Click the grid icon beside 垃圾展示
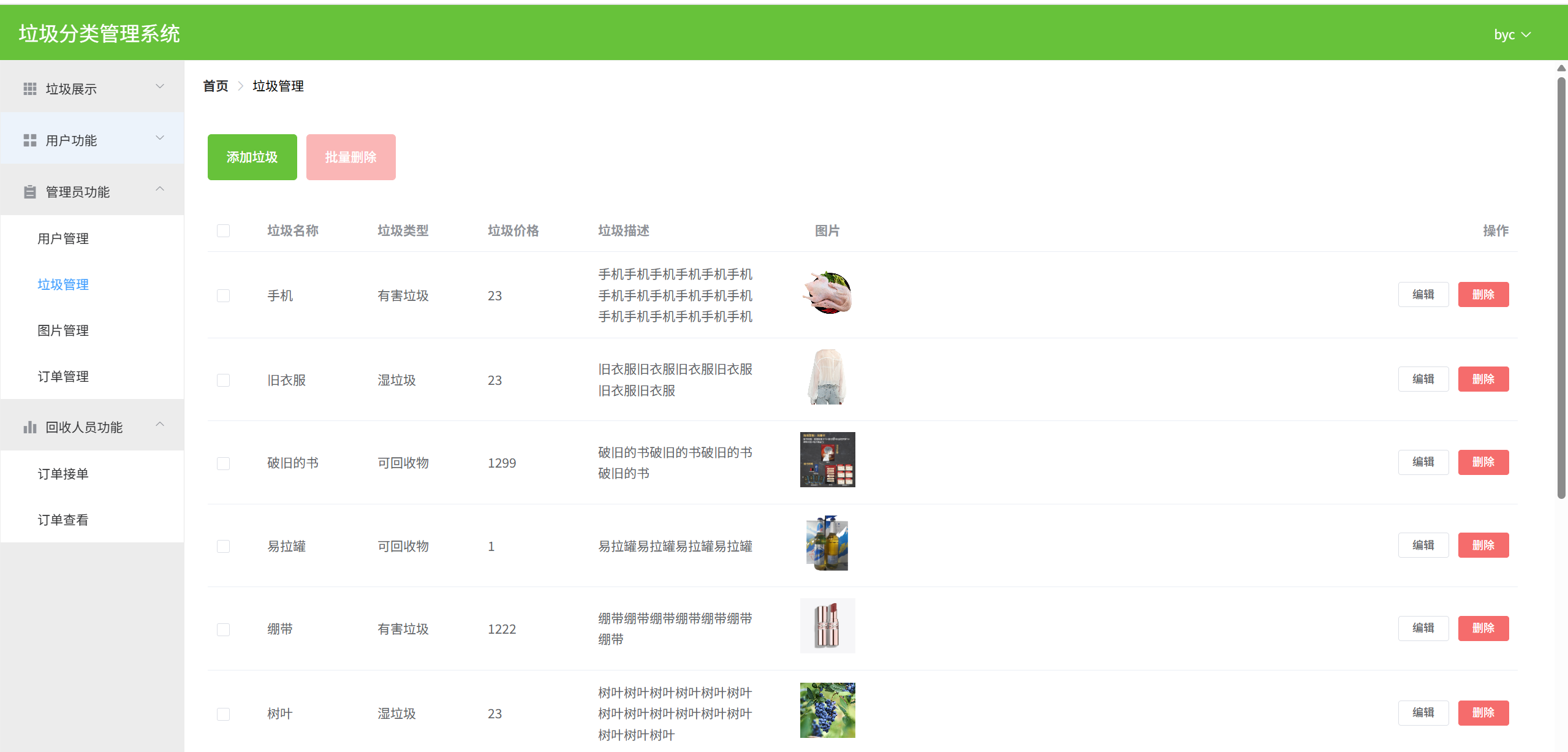 point(29,89)
